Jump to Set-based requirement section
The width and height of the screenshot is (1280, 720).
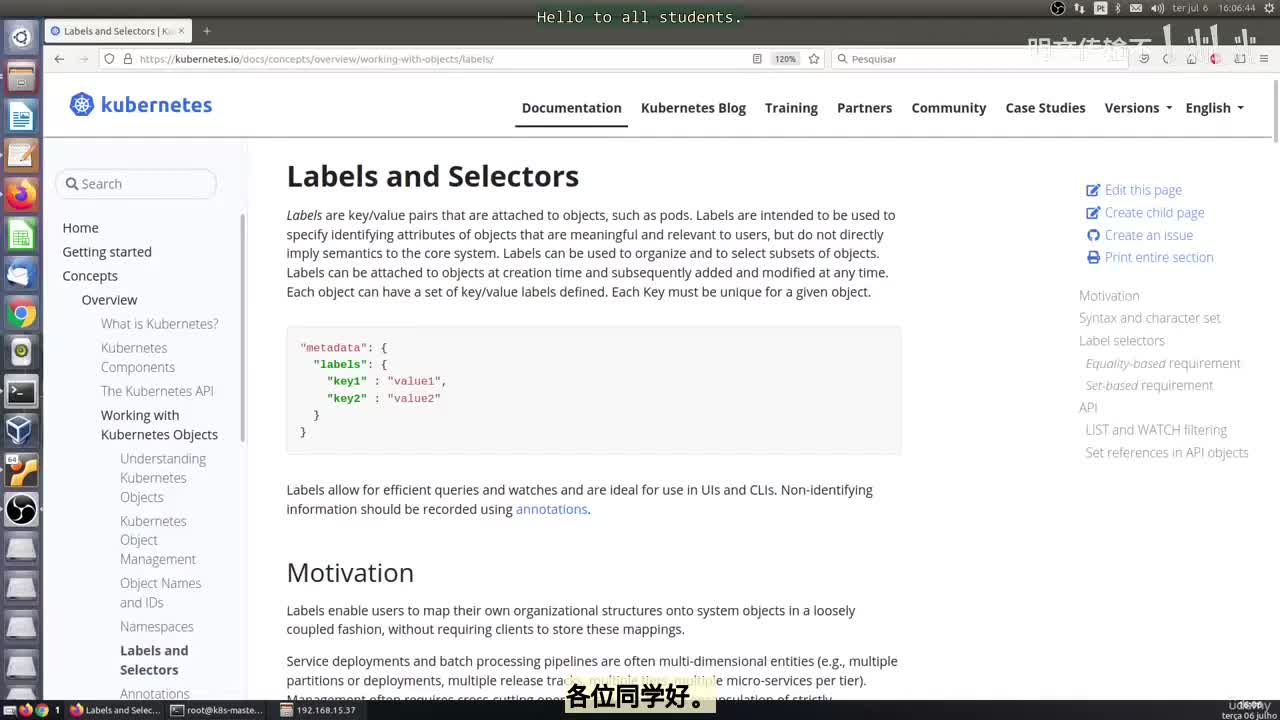1149,385
